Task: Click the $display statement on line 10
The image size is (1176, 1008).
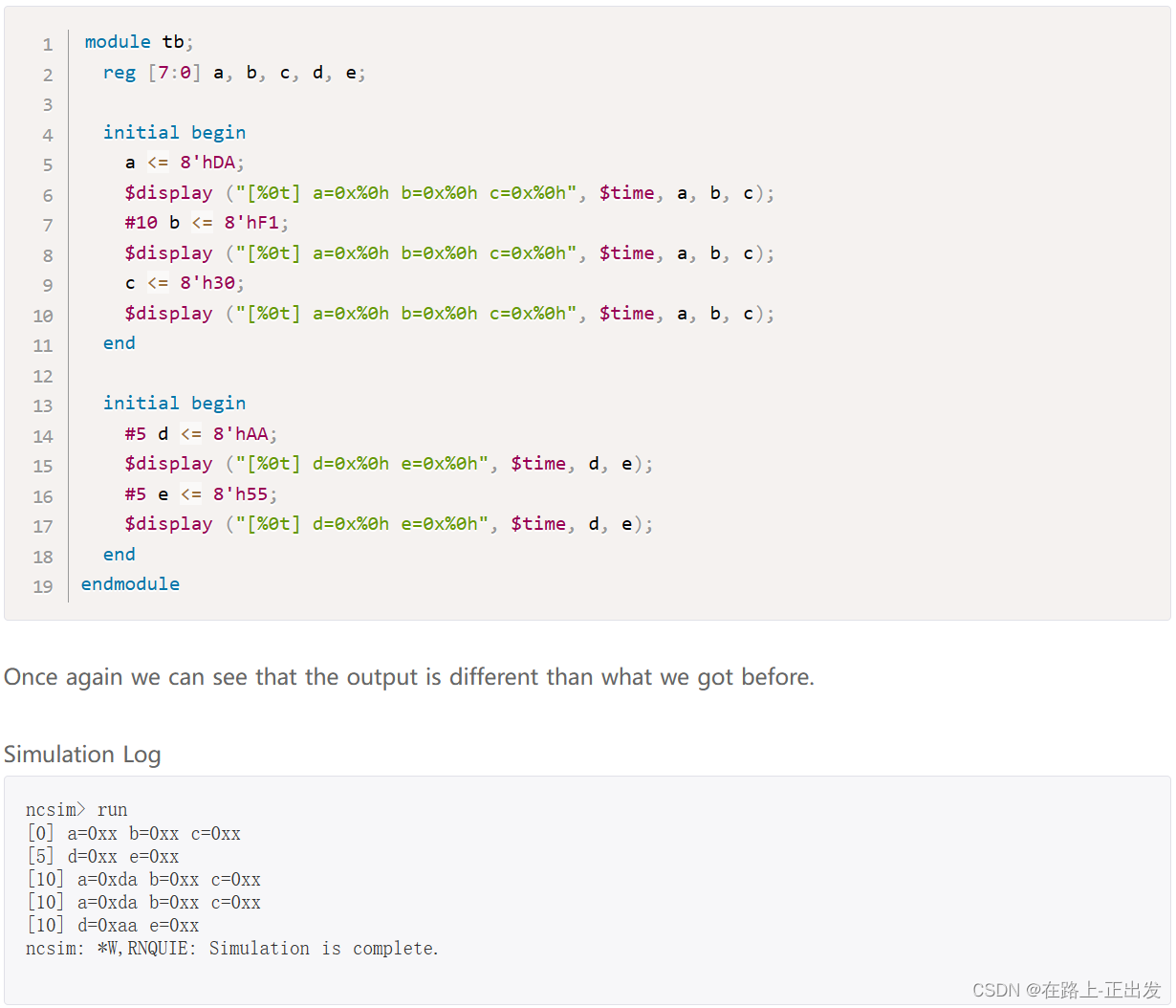Action: (x=449, y=314)
